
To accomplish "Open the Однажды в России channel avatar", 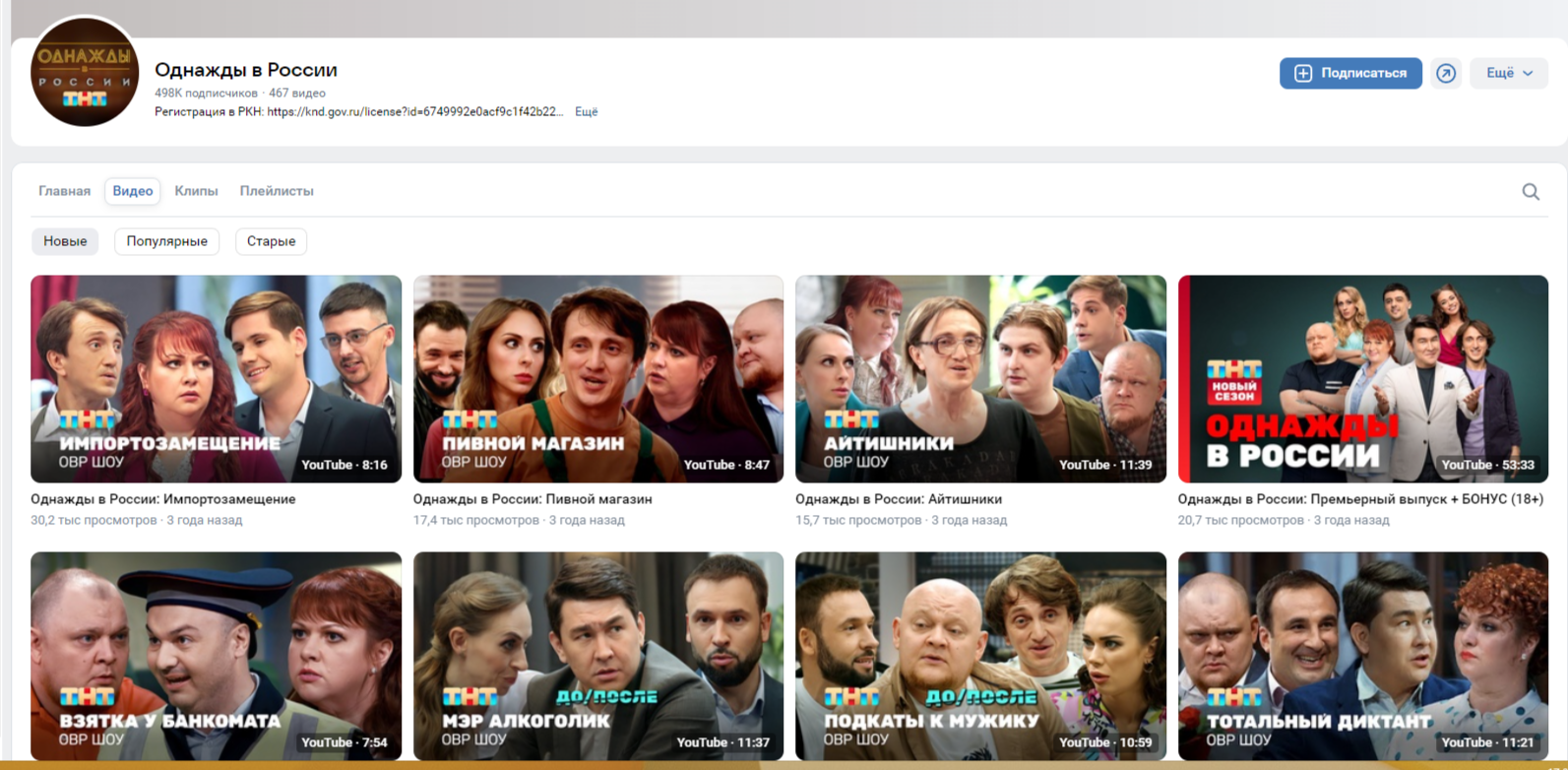I will (85, 72).
